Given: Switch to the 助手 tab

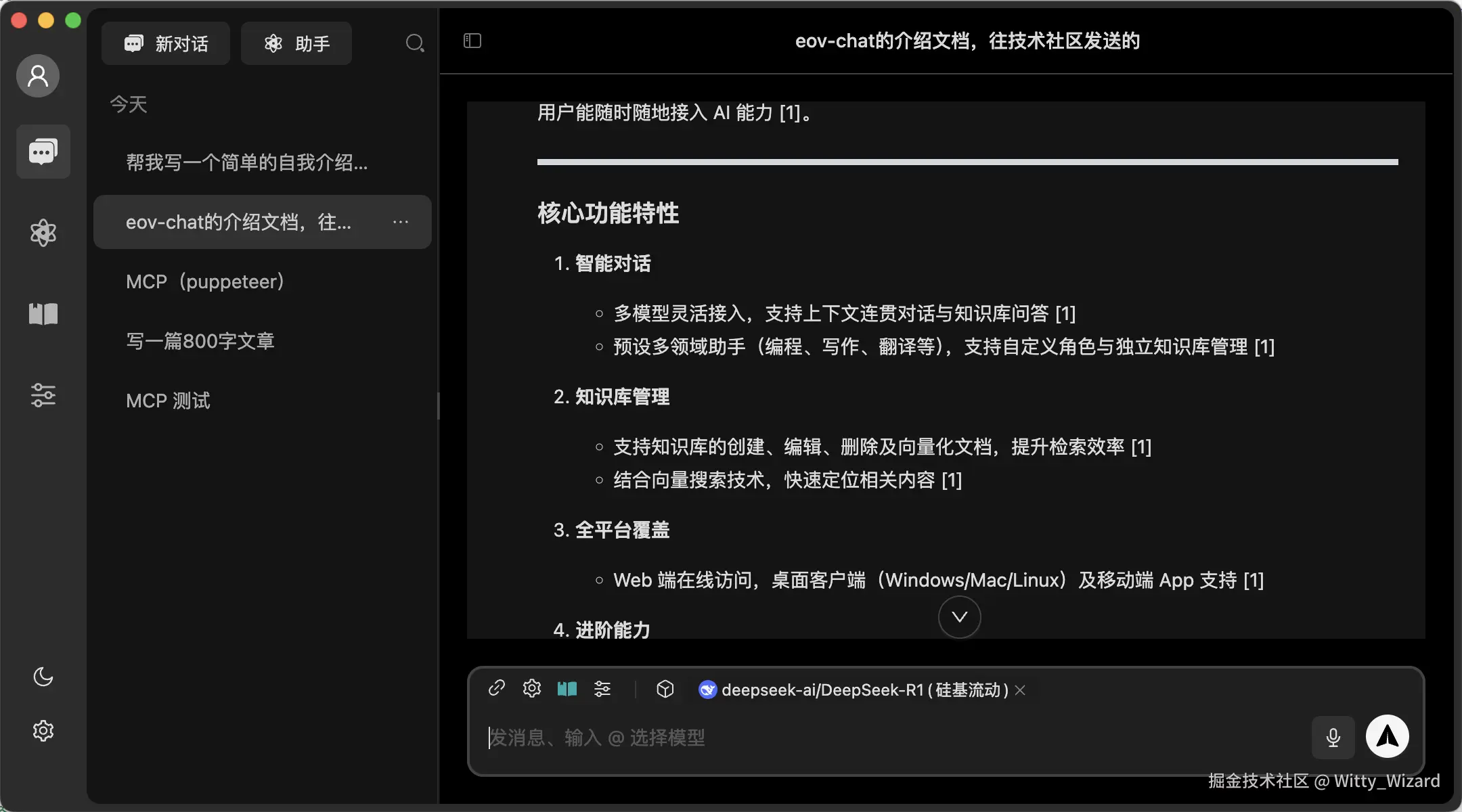Looking at the screenshot, I should (295, 43).
